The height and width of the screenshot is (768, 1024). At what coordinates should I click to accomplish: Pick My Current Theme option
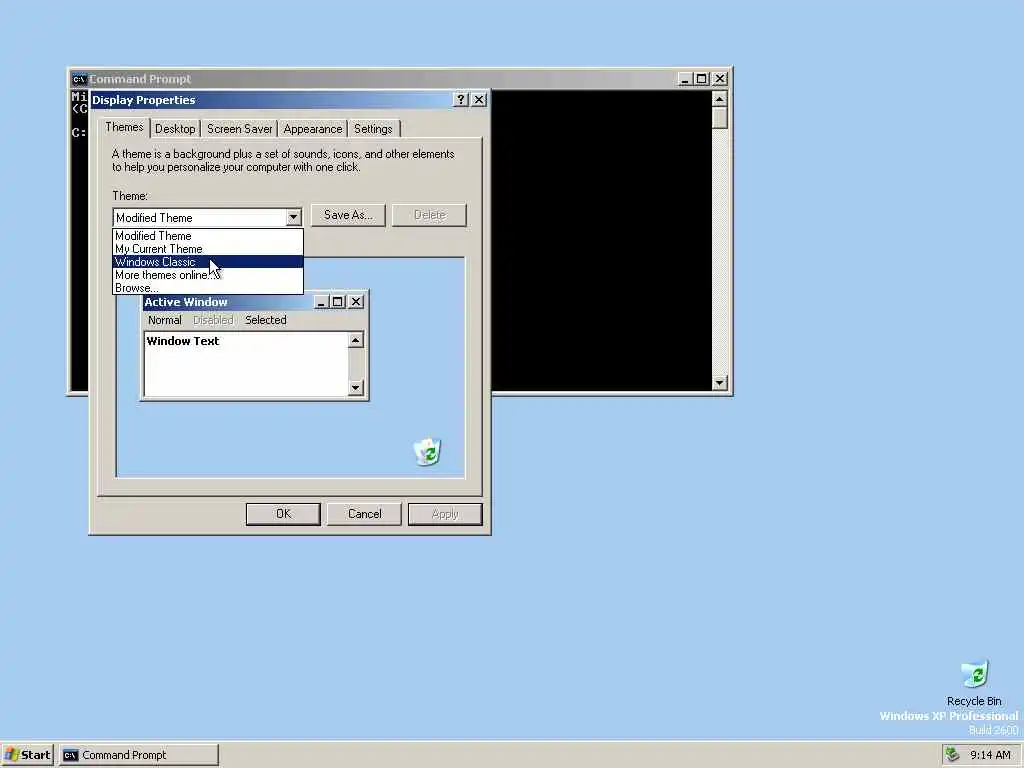point(208,249)
